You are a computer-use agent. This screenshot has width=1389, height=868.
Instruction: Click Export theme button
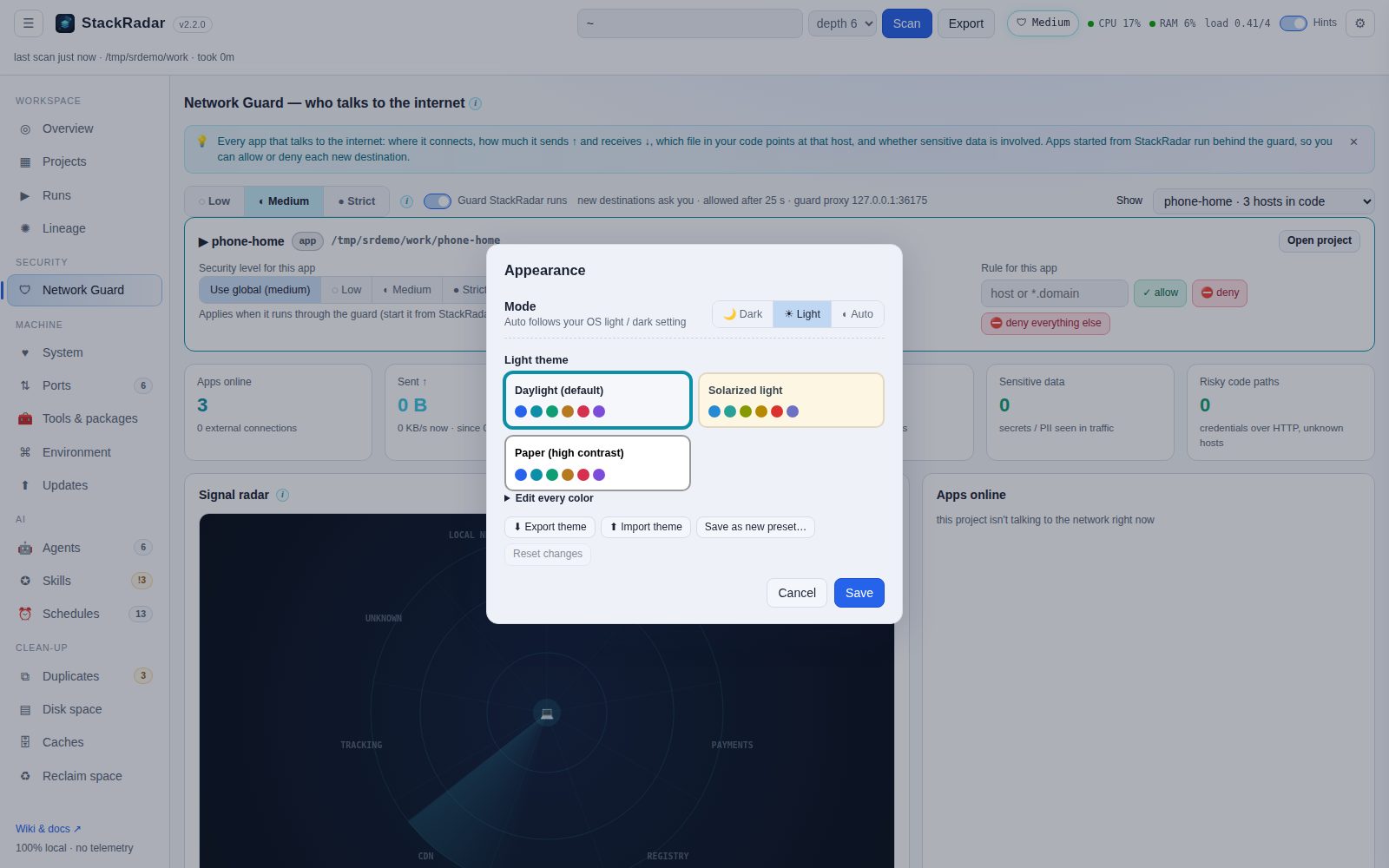tap(550, 527)
